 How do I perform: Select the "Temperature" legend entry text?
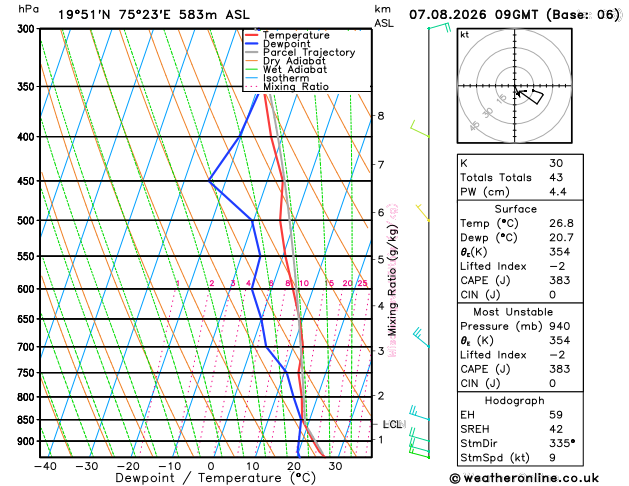pos(296,35)
